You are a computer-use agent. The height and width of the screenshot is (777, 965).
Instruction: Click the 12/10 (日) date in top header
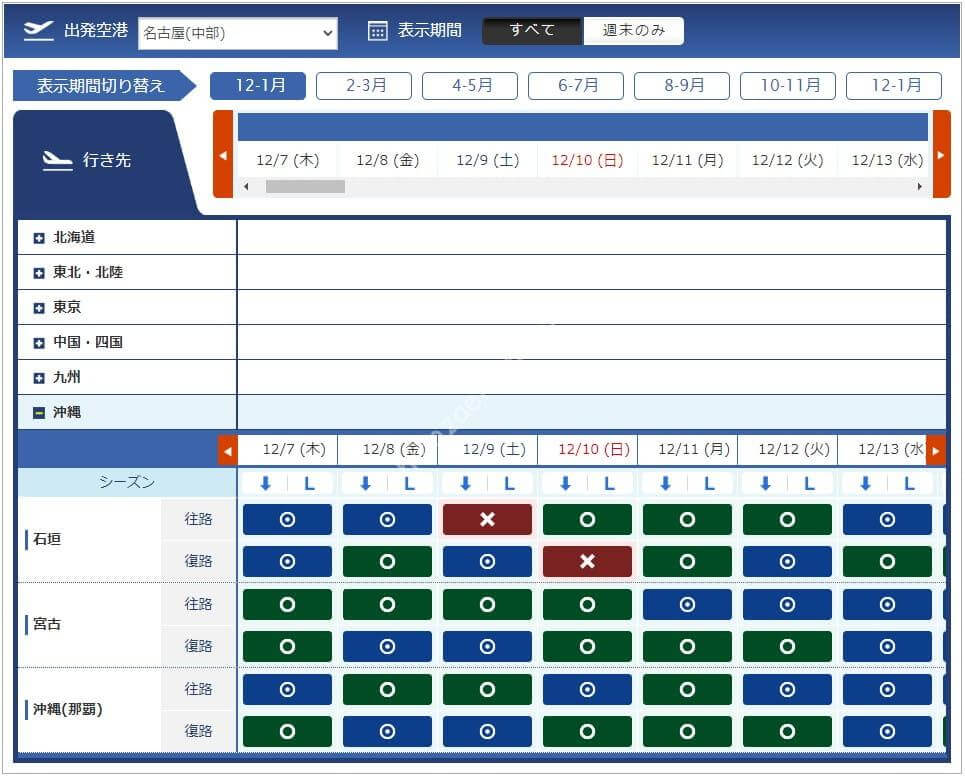click(x=587, y=161)
